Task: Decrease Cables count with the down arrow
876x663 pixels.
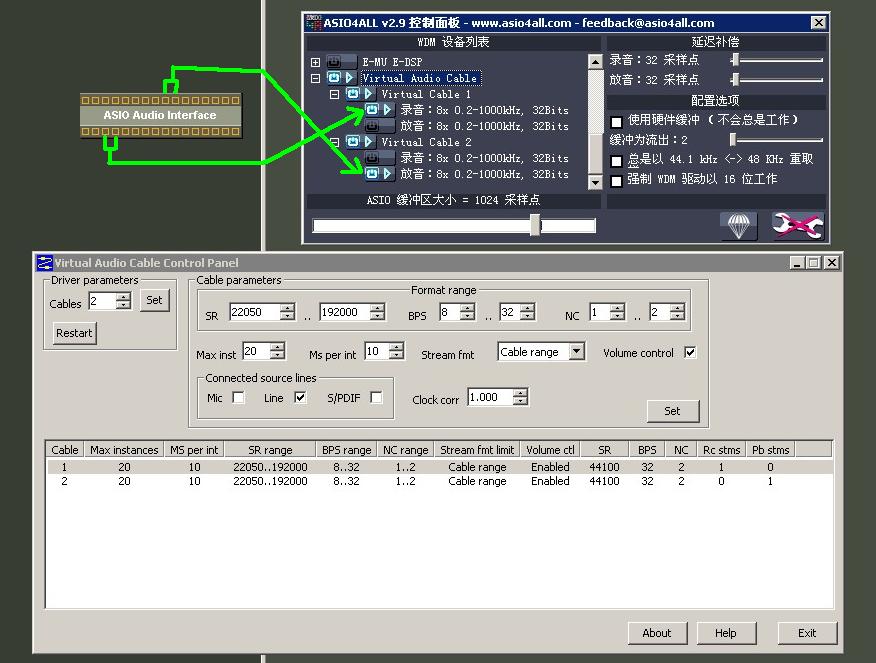Action: click(x=123, y=305)
